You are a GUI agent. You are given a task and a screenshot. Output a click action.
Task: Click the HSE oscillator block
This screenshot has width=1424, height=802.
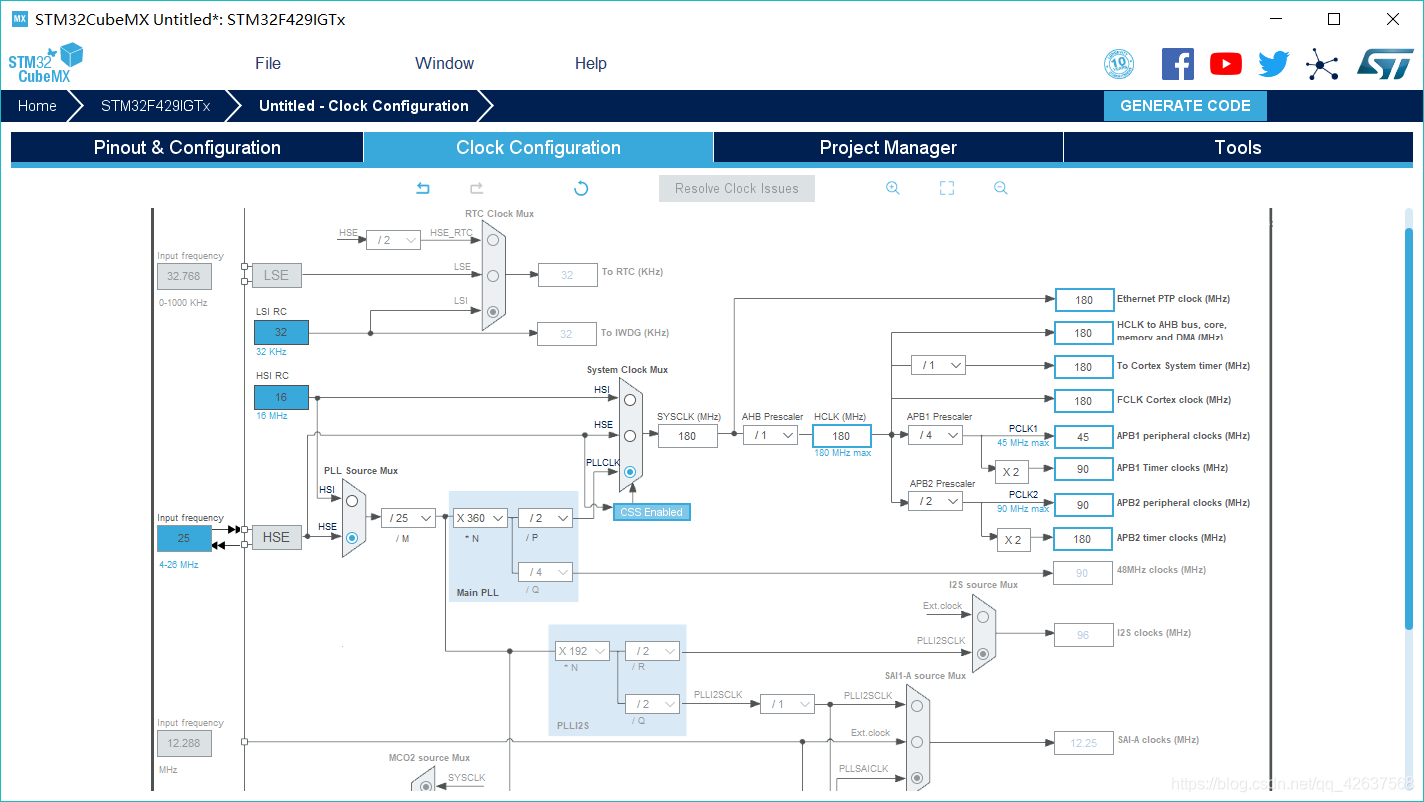[x=276, y=537]
